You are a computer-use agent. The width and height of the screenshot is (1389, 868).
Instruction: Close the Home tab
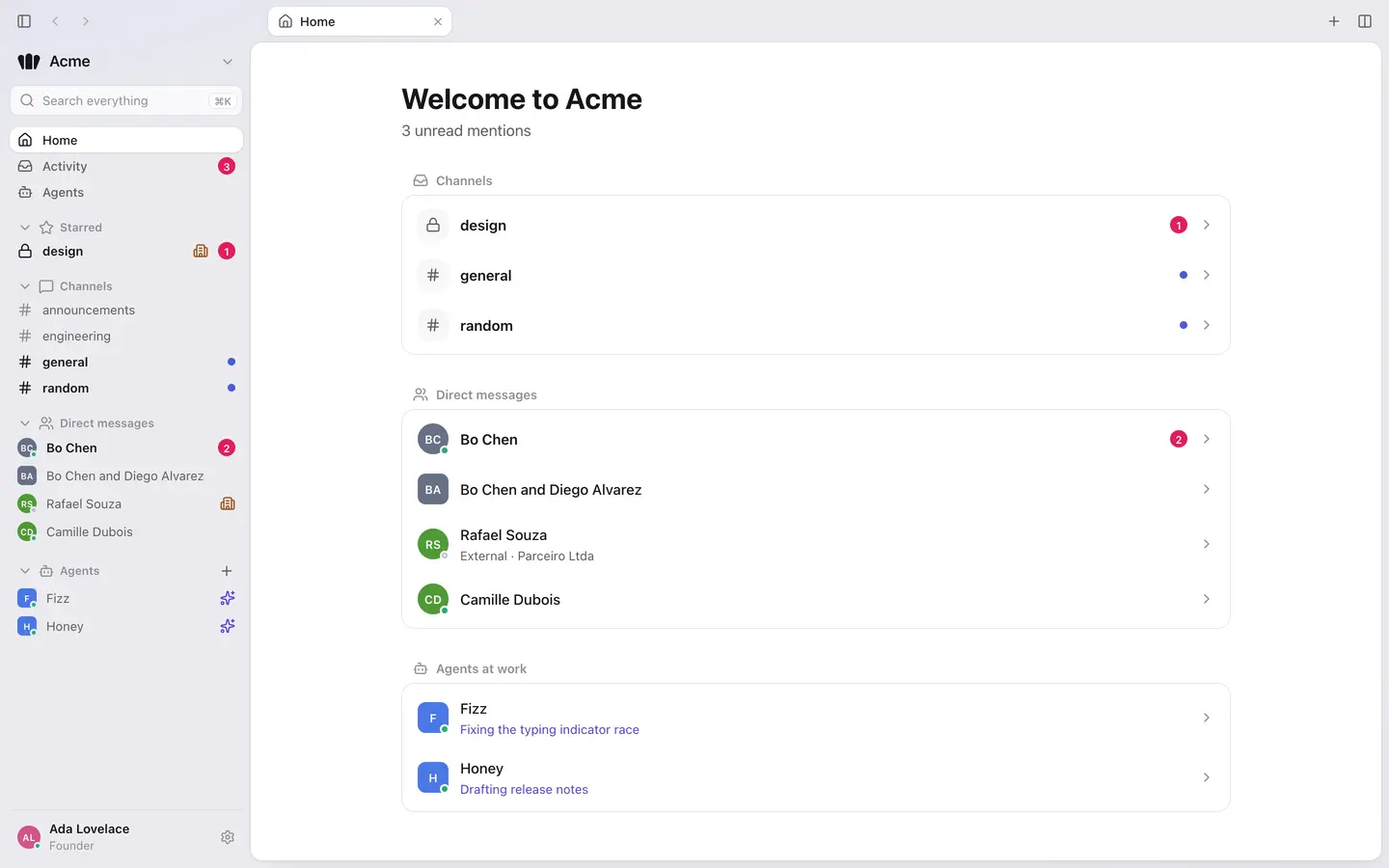(x=438, y=21)
